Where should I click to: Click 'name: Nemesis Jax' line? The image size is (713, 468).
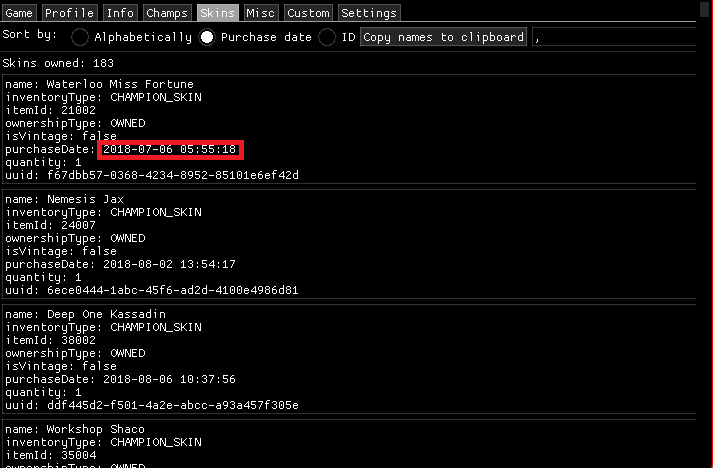pos(64,199)
